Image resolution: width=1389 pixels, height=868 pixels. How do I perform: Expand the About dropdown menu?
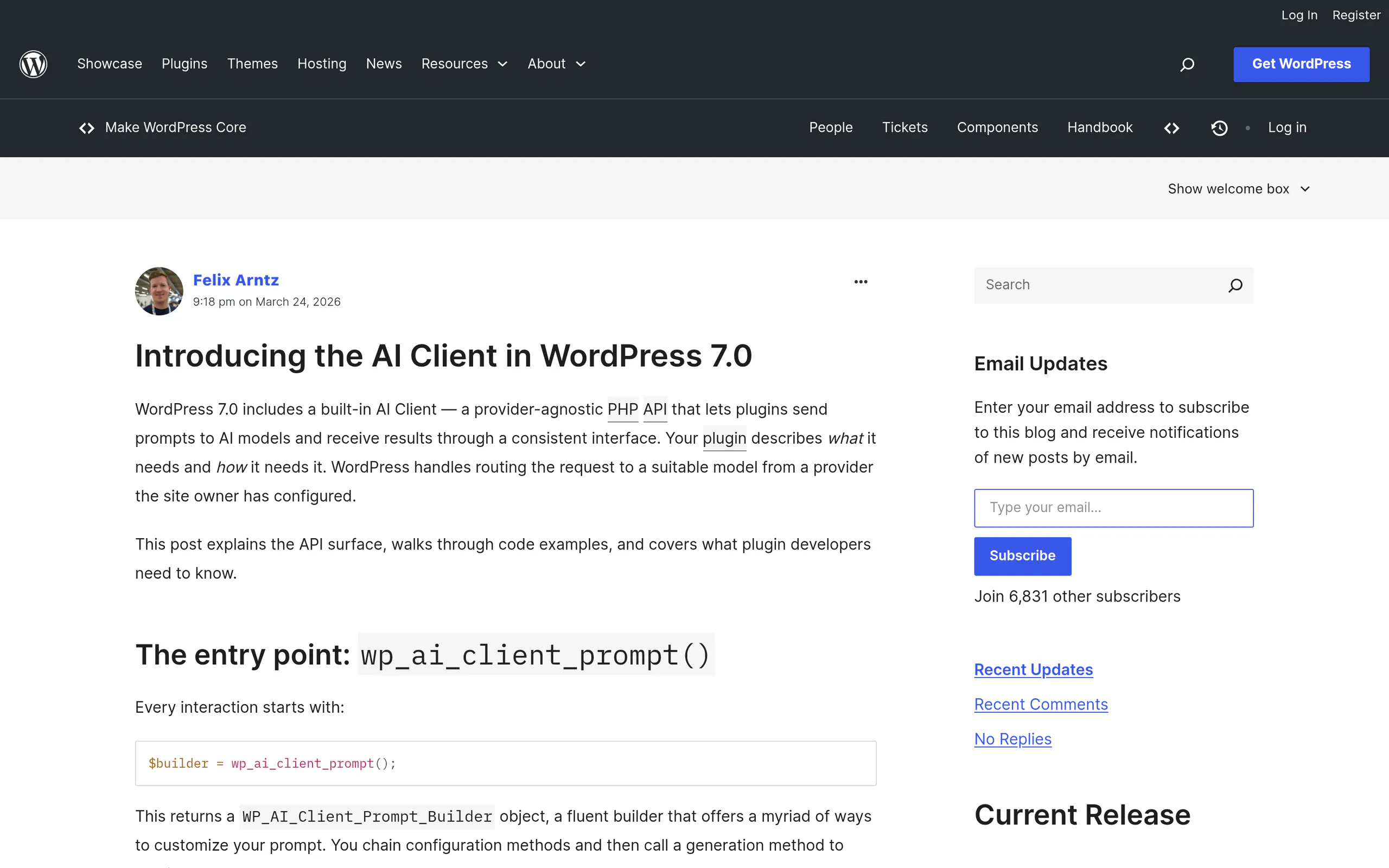pos(556,63)
